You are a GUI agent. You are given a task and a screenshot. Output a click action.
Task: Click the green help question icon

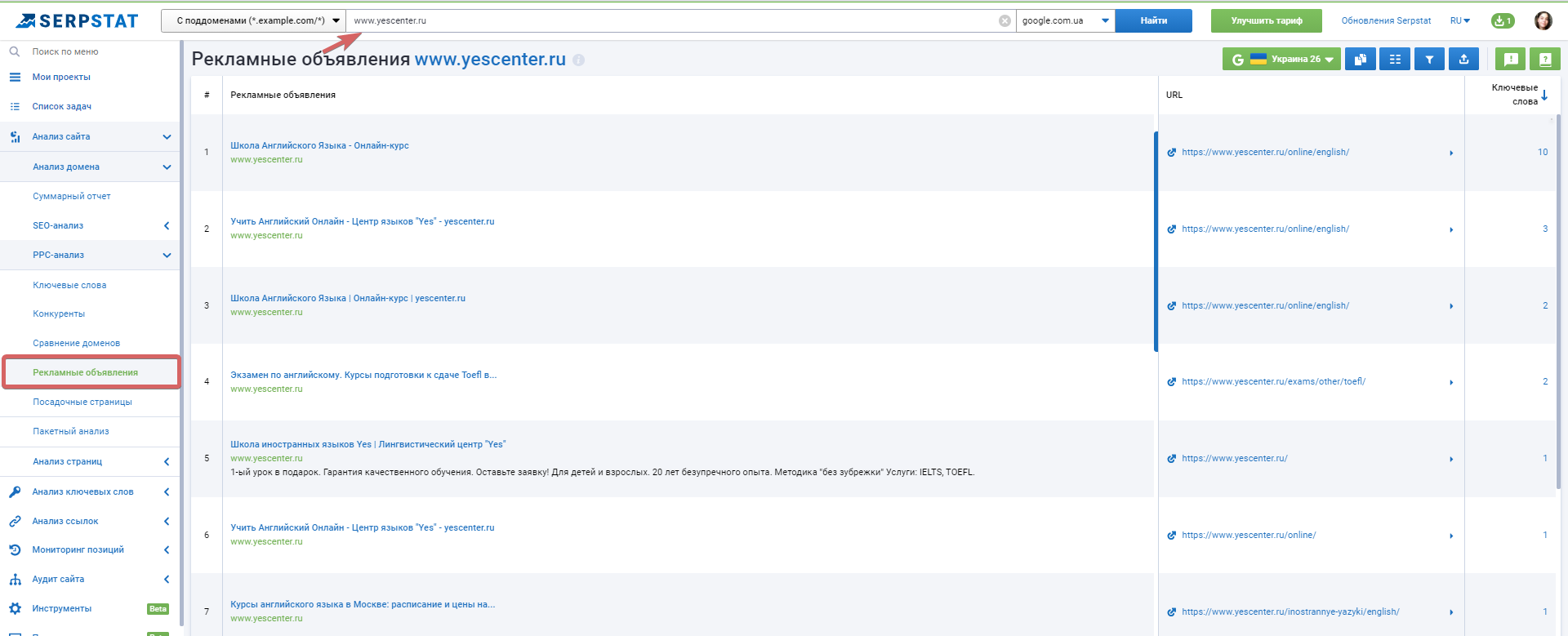[x=1544, y=59]
